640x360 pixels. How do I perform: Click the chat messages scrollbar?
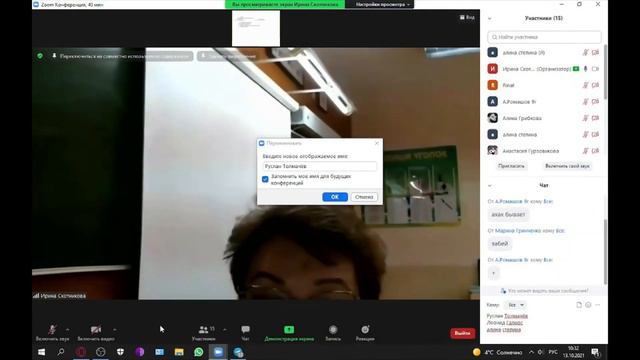click(605, 251)
